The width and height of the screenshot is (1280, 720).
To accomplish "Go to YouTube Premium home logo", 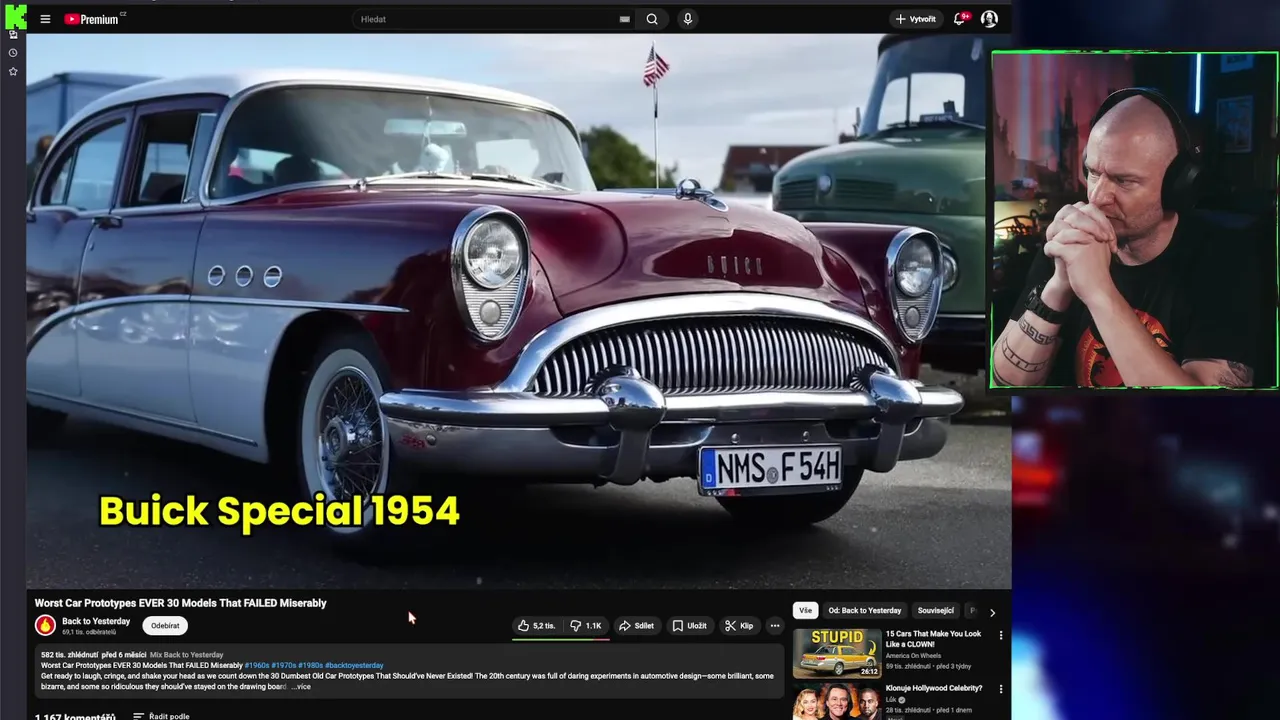I will [x=92, y=19].
